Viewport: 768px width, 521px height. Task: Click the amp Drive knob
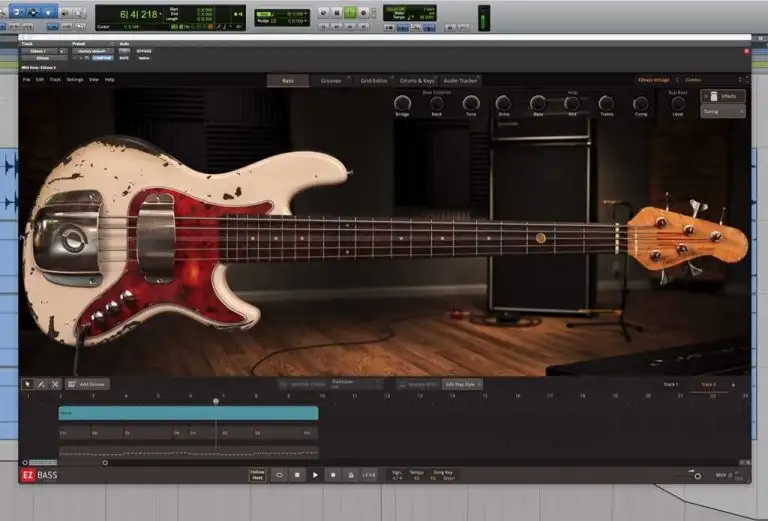[504, 103]
